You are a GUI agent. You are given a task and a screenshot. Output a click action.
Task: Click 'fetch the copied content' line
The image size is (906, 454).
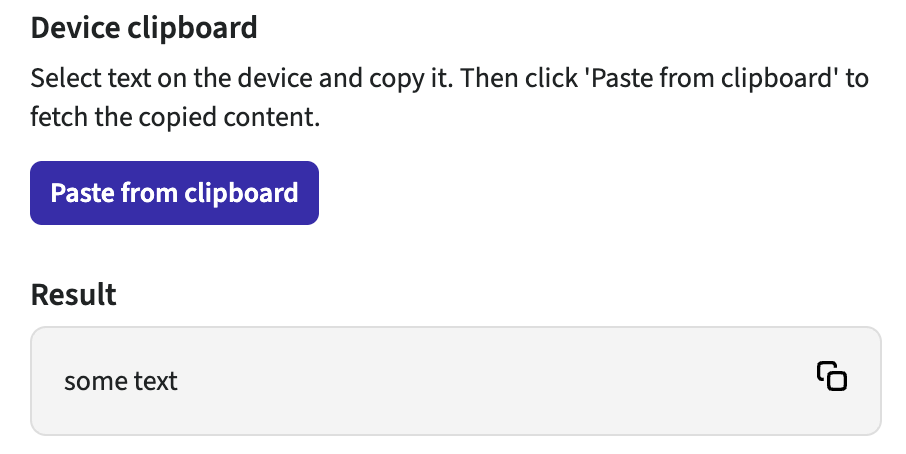pyautogui.click(x=175, y=118)
